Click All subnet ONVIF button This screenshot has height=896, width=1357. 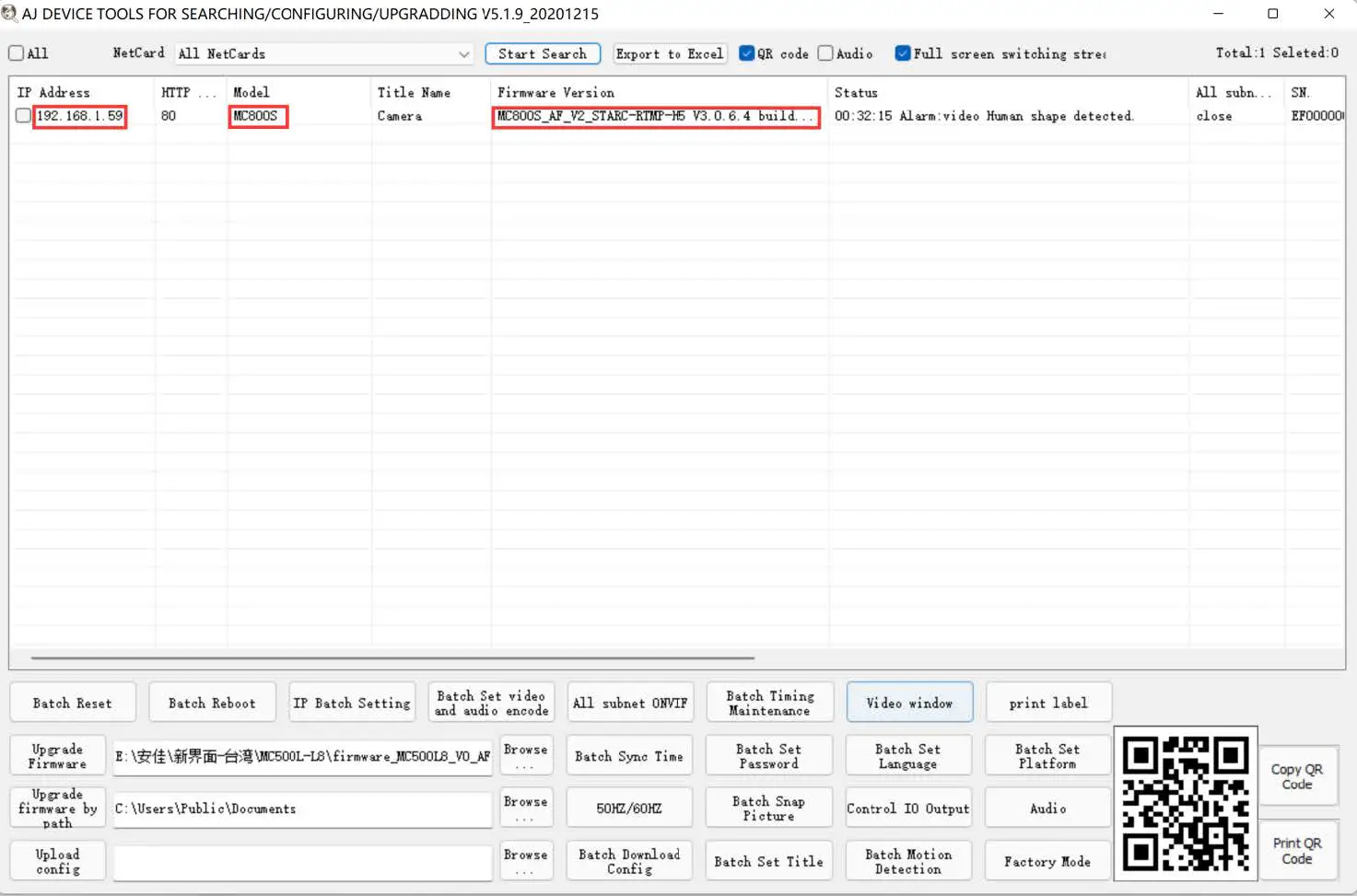630,703
